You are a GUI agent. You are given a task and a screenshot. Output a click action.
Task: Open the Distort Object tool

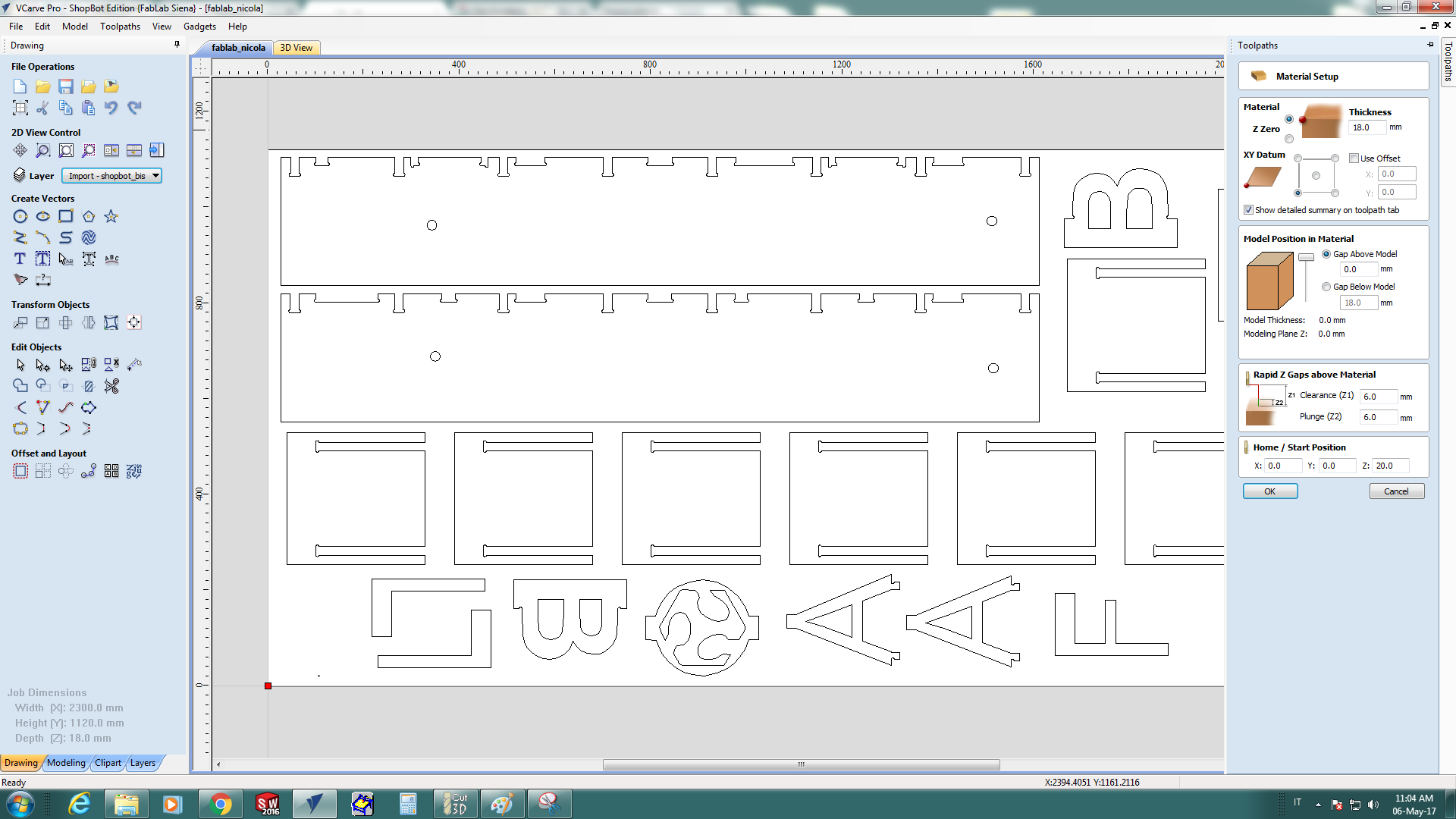[111, 323]
